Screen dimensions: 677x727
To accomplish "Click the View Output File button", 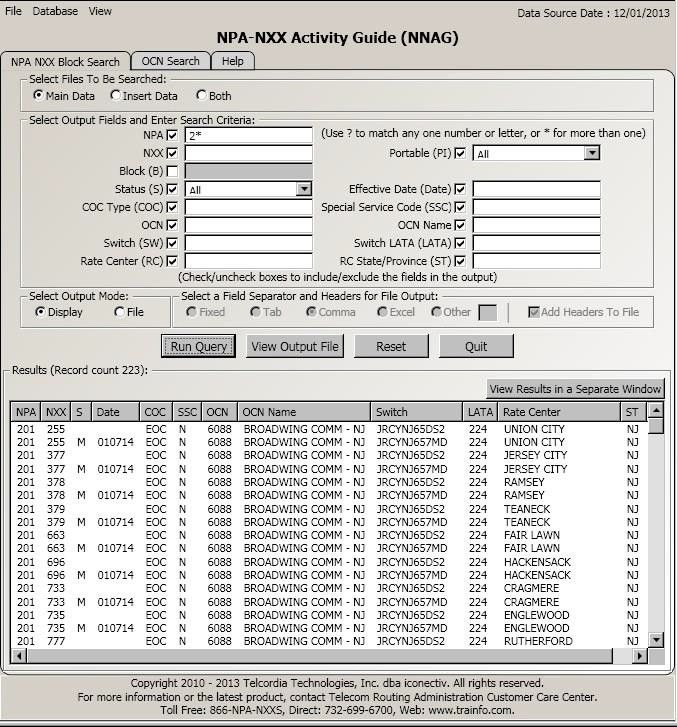I will click(295, 346).
